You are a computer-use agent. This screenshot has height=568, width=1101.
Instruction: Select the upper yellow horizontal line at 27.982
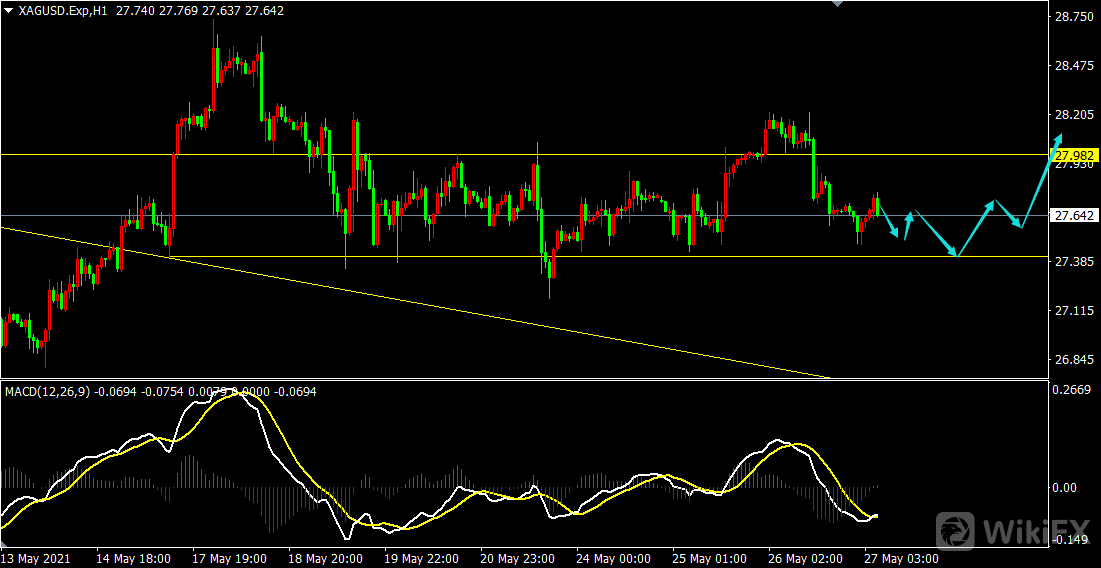point(500,154)
